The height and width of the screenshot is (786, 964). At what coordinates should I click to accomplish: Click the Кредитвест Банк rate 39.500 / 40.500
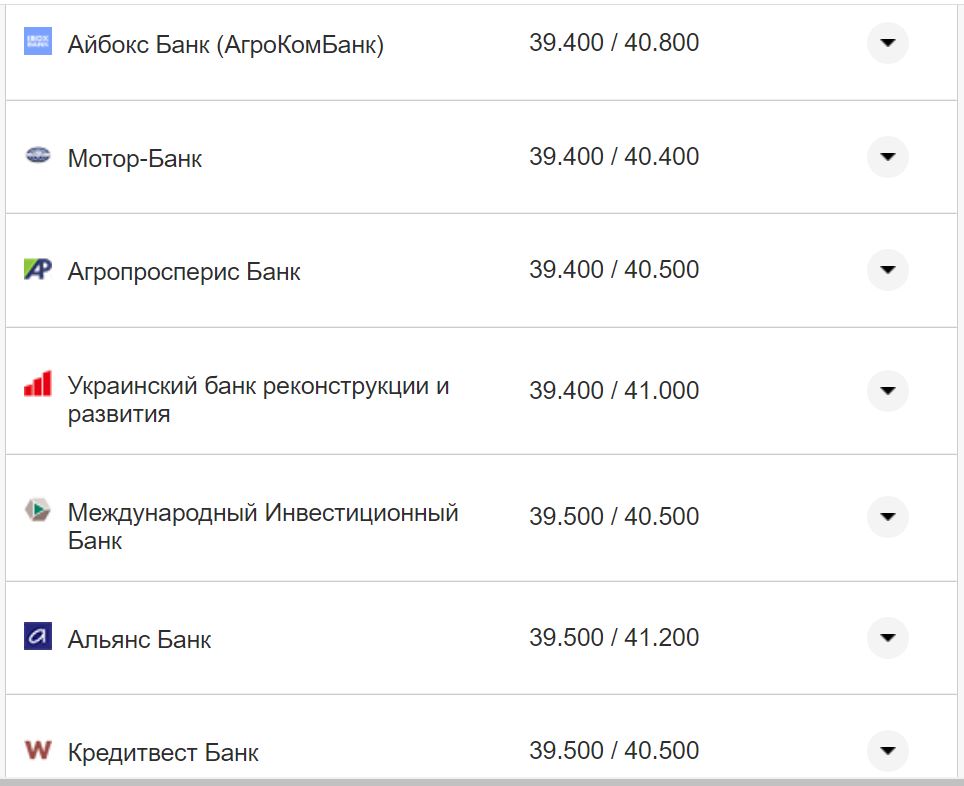613,749
